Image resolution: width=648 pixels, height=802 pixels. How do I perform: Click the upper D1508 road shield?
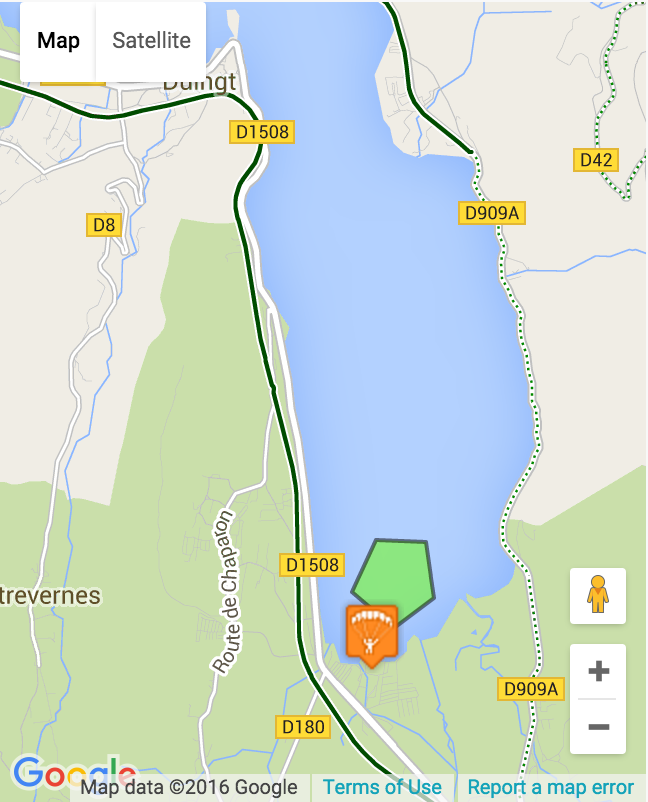point(262,132)
